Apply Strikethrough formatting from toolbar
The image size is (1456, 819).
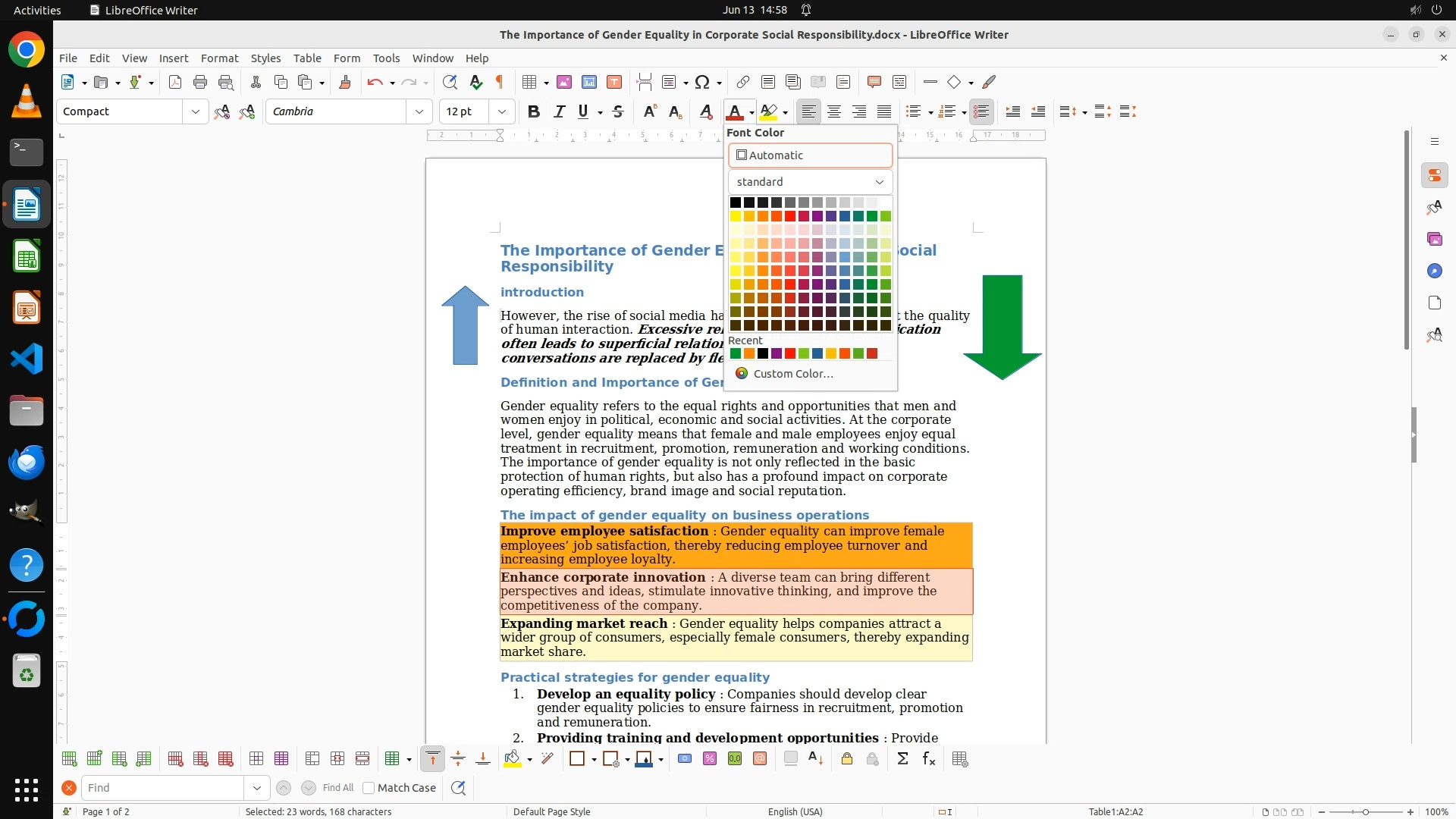click(x=618, y=111)
